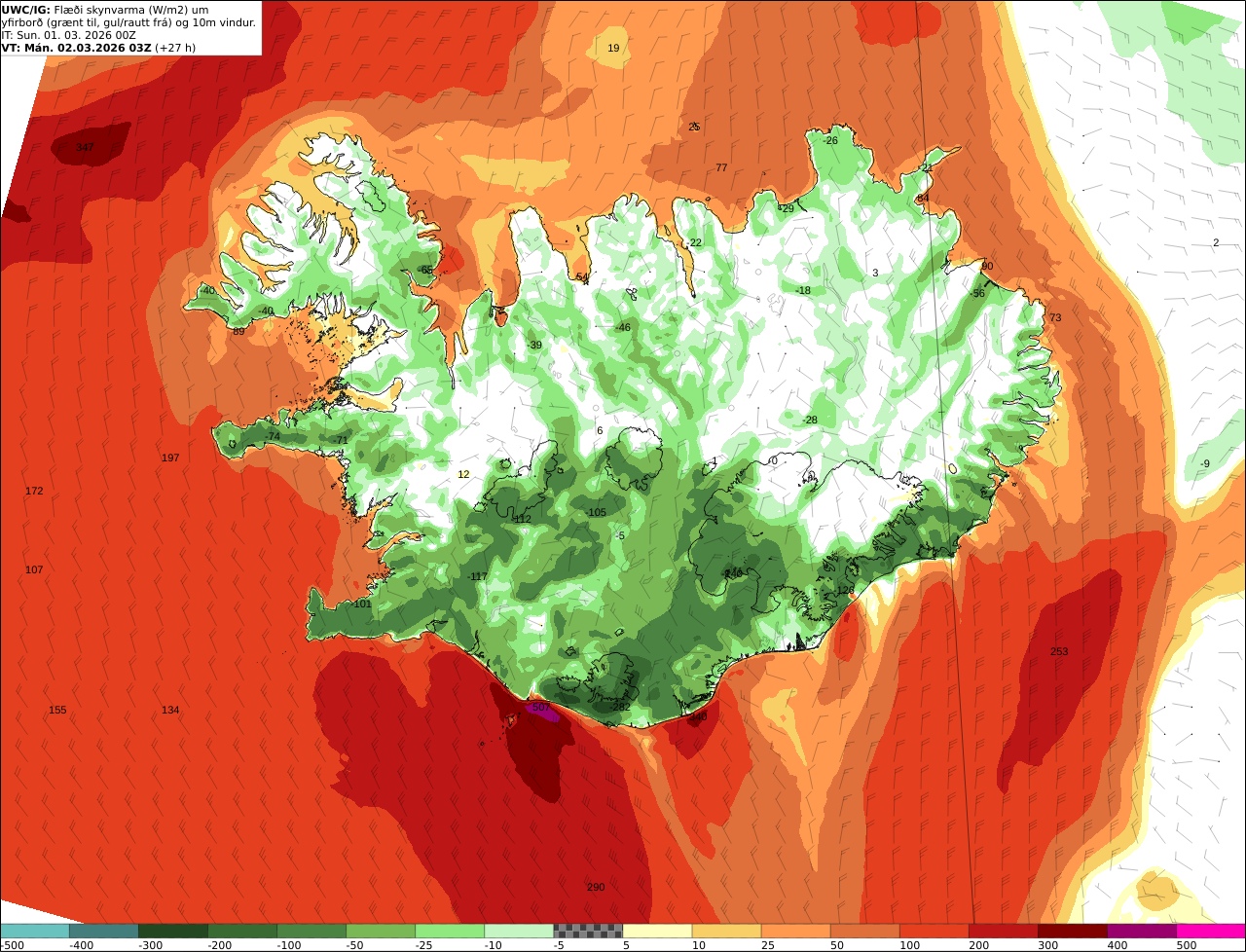This screenshot has width=1246, height=952.
Task: Click the value -1 on the map
Action: coord(714,461)
